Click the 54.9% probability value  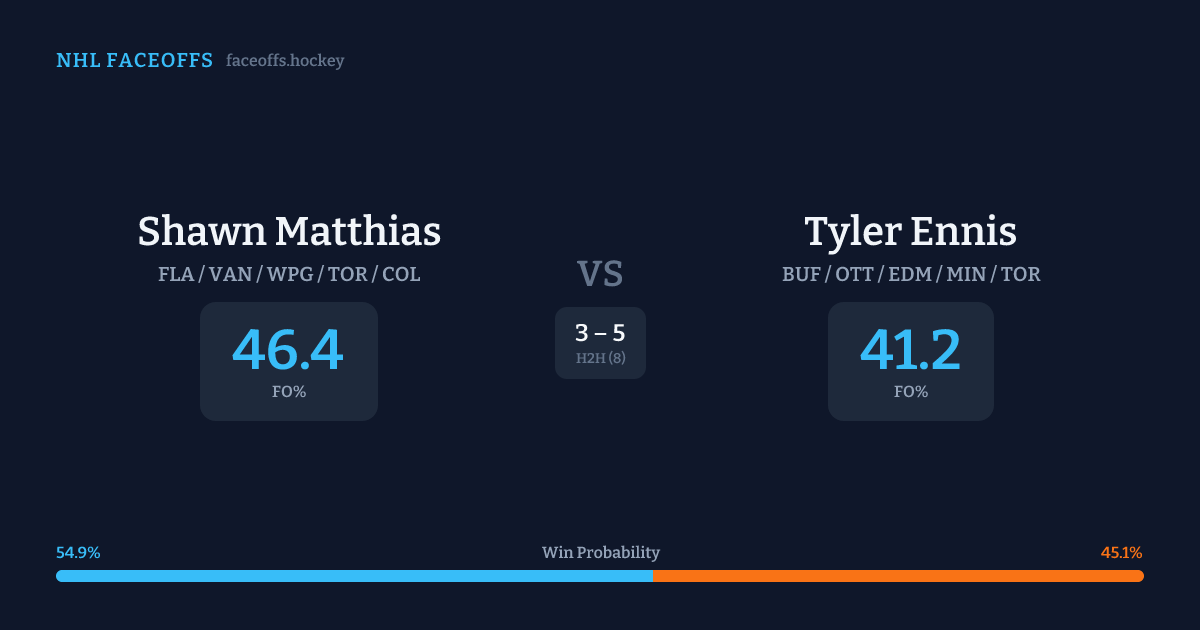click(78, 553)
